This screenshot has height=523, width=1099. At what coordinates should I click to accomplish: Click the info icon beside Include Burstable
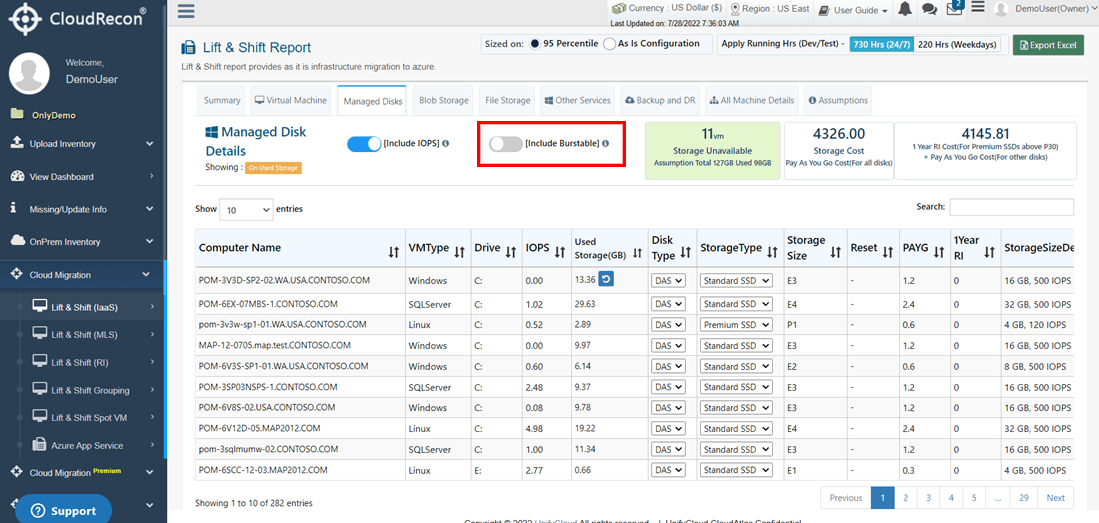pos(606,143)
